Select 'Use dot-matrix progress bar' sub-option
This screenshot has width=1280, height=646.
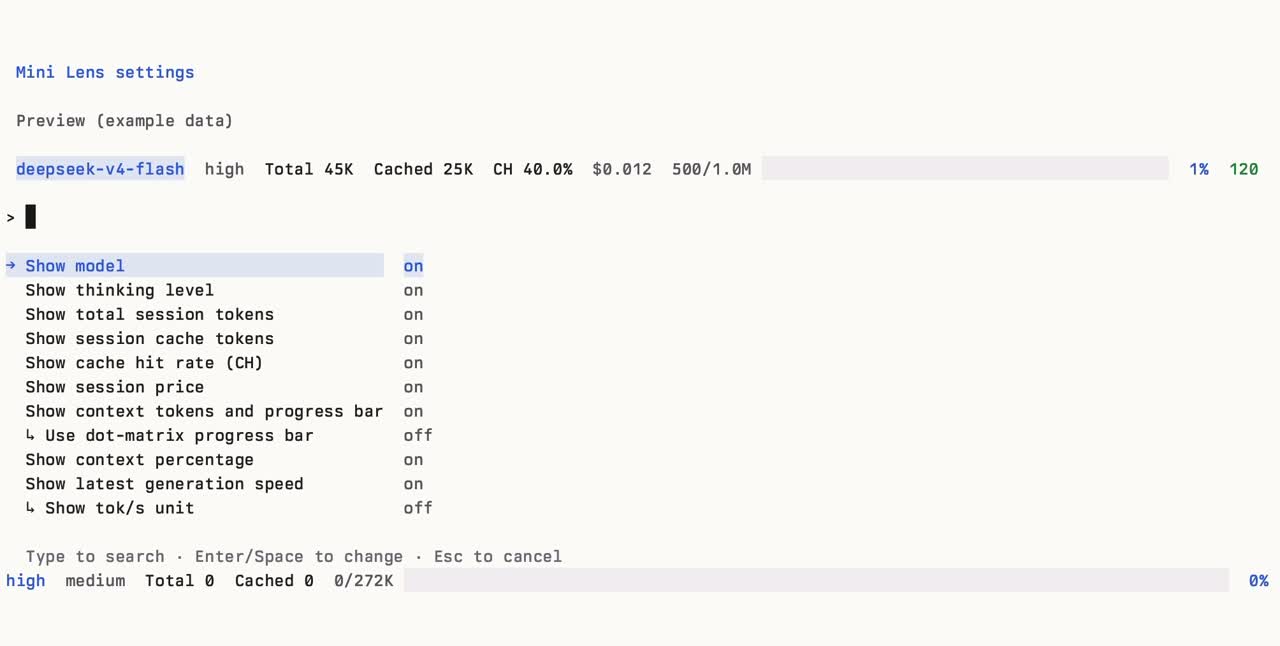(170, 436)
